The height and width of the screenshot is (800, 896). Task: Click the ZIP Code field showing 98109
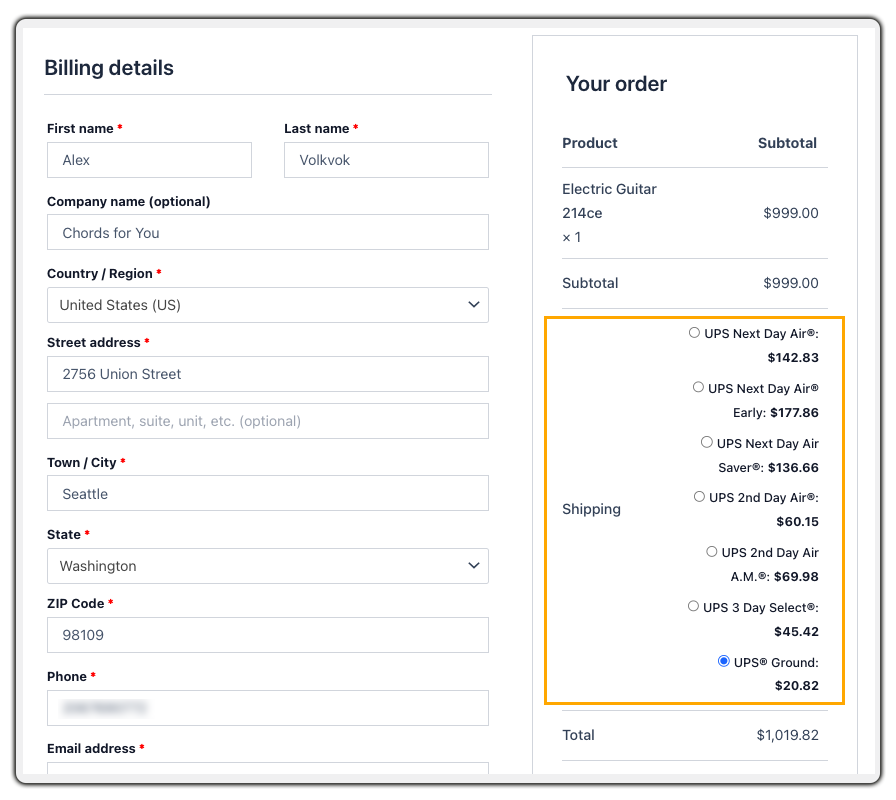tap(267, 635)
